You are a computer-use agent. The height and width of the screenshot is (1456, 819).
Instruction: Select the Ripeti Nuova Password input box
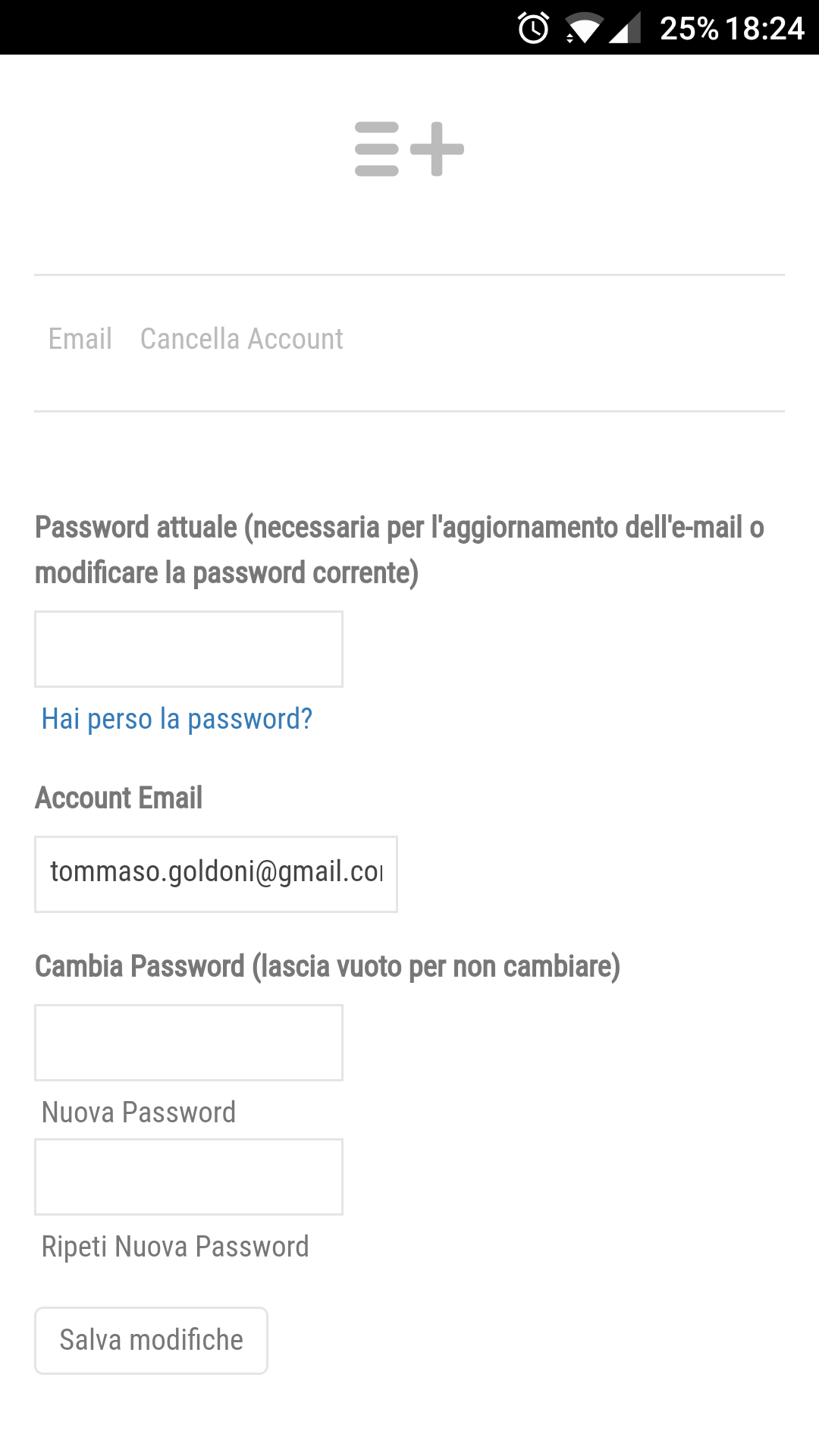click(189, 1177)
